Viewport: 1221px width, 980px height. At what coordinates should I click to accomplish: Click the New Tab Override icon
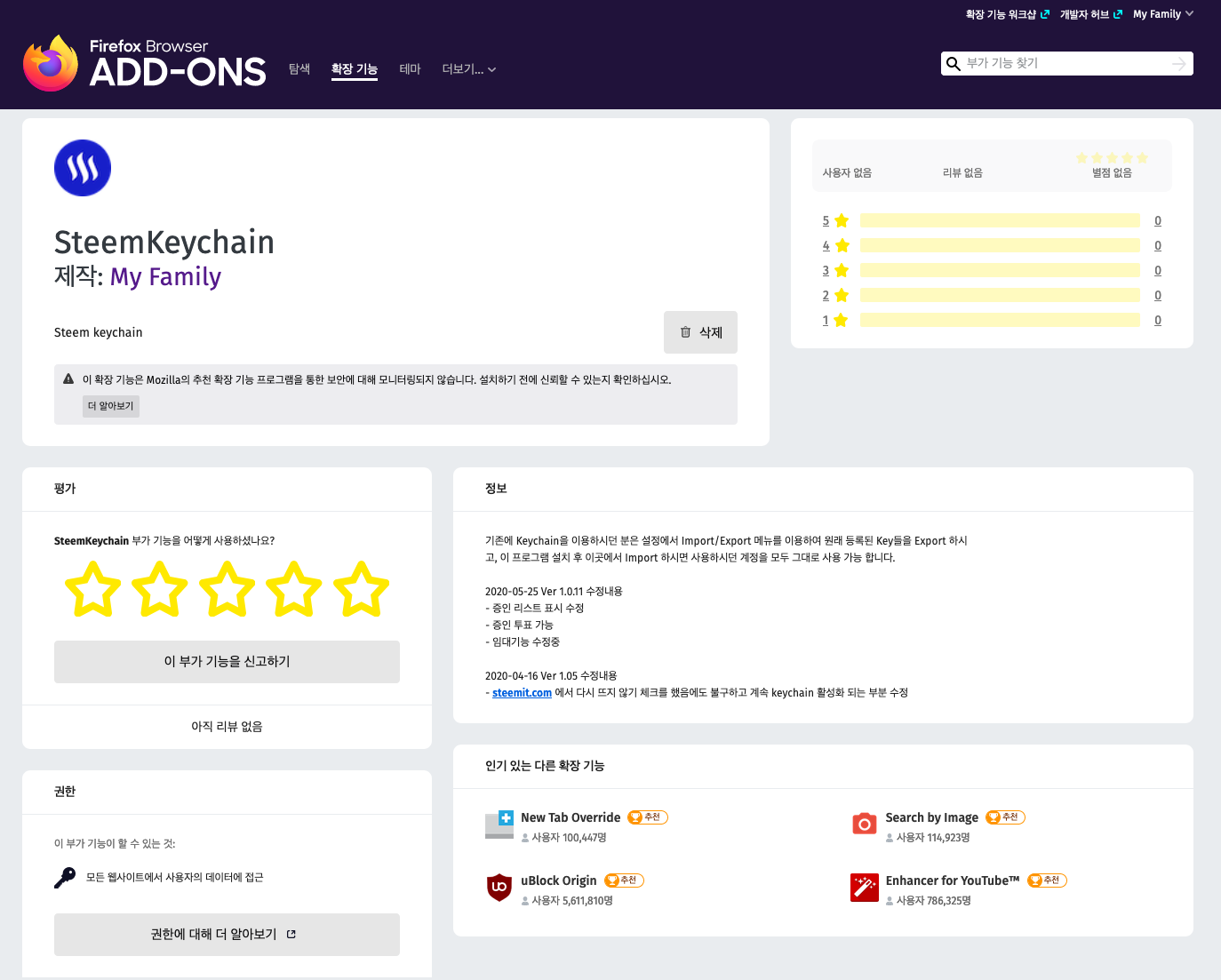499,825
